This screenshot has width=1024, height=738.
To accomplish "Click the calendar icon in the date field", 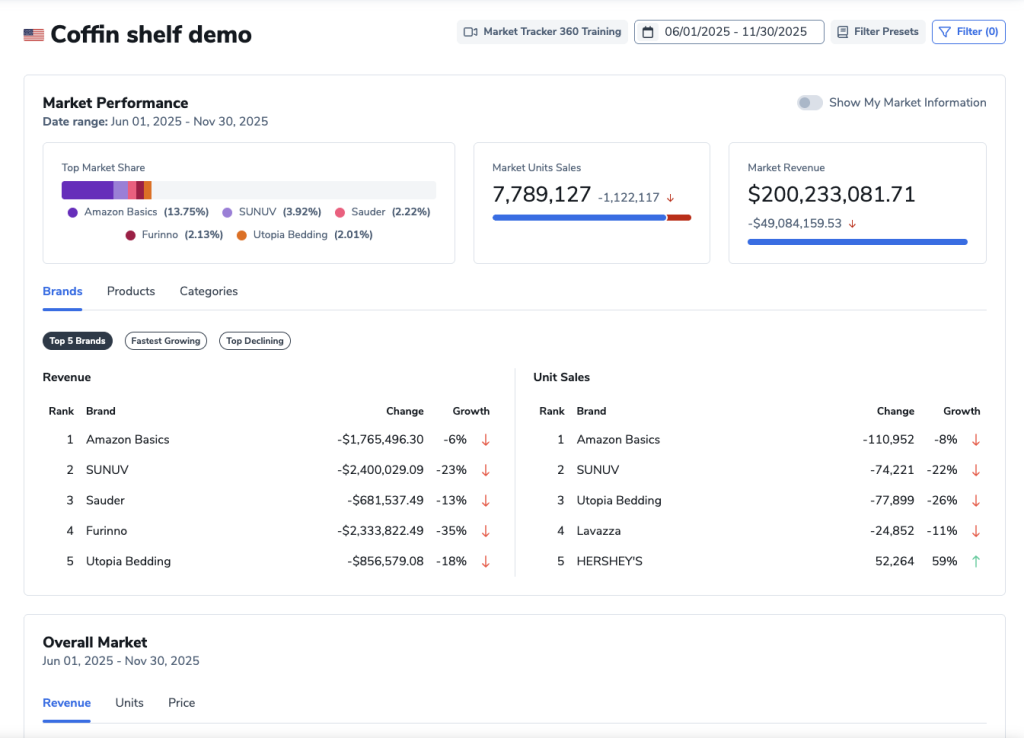I will (647, 32).
